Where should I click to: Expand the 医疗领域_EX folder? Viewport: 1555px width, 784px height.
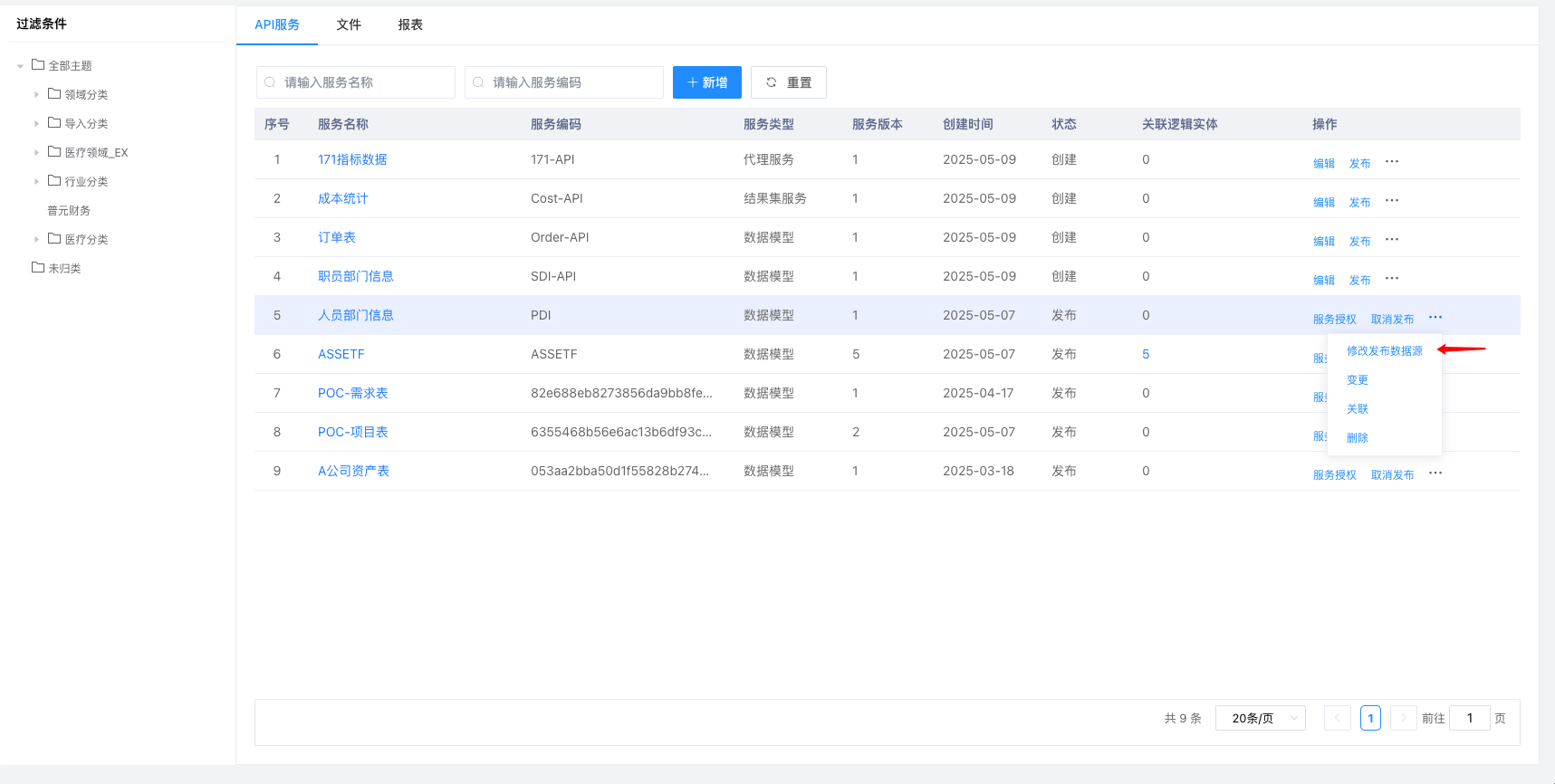[x=37, y=153]
